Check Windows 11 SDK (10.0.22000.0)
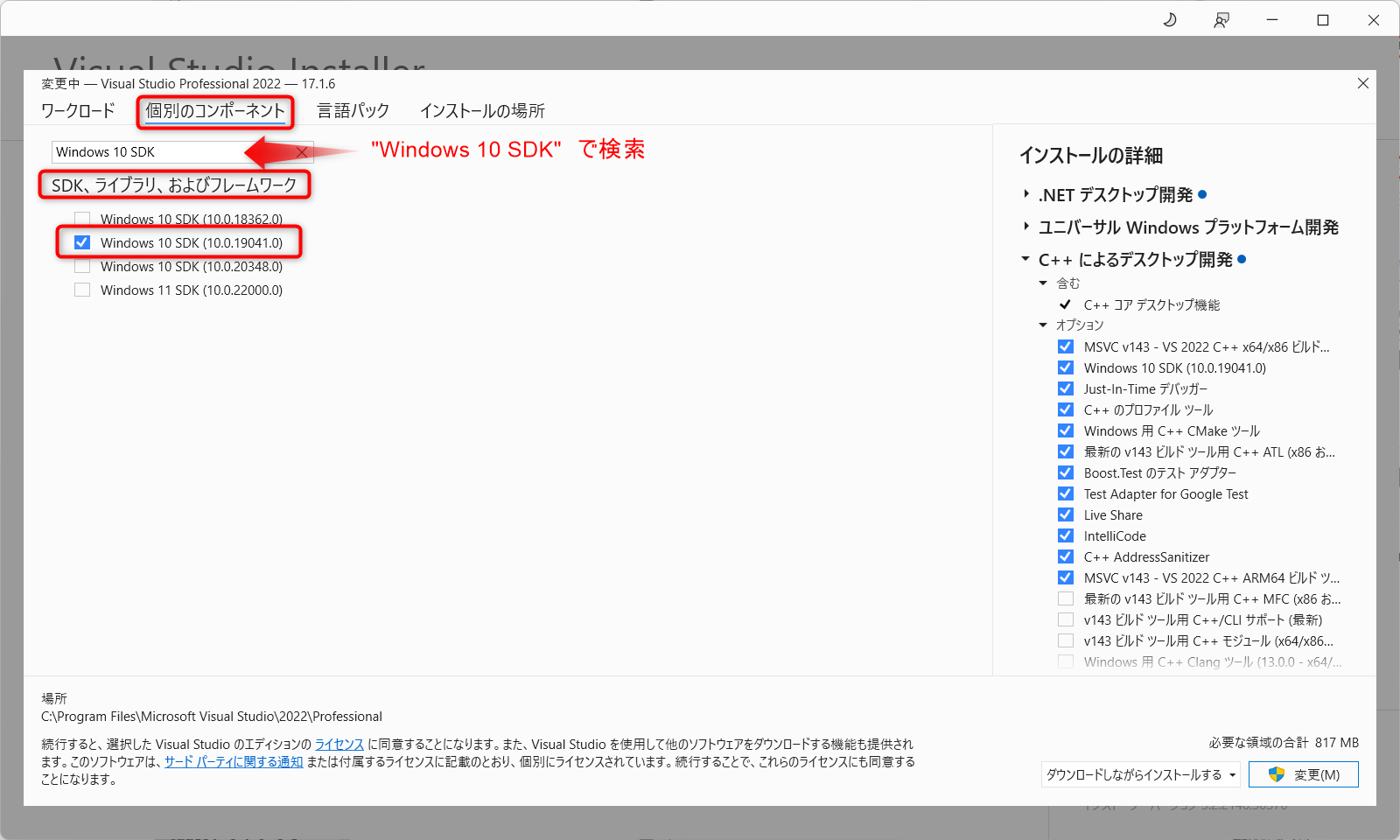The image size is (1400, 840). (82, 290)
